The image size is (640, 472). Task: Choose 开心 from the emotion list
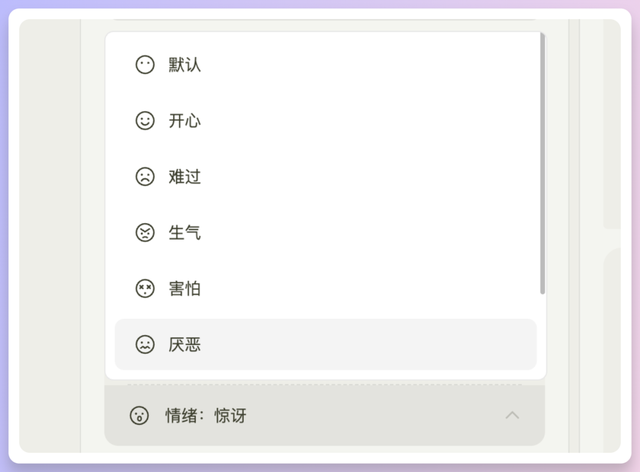click(185, 121)
